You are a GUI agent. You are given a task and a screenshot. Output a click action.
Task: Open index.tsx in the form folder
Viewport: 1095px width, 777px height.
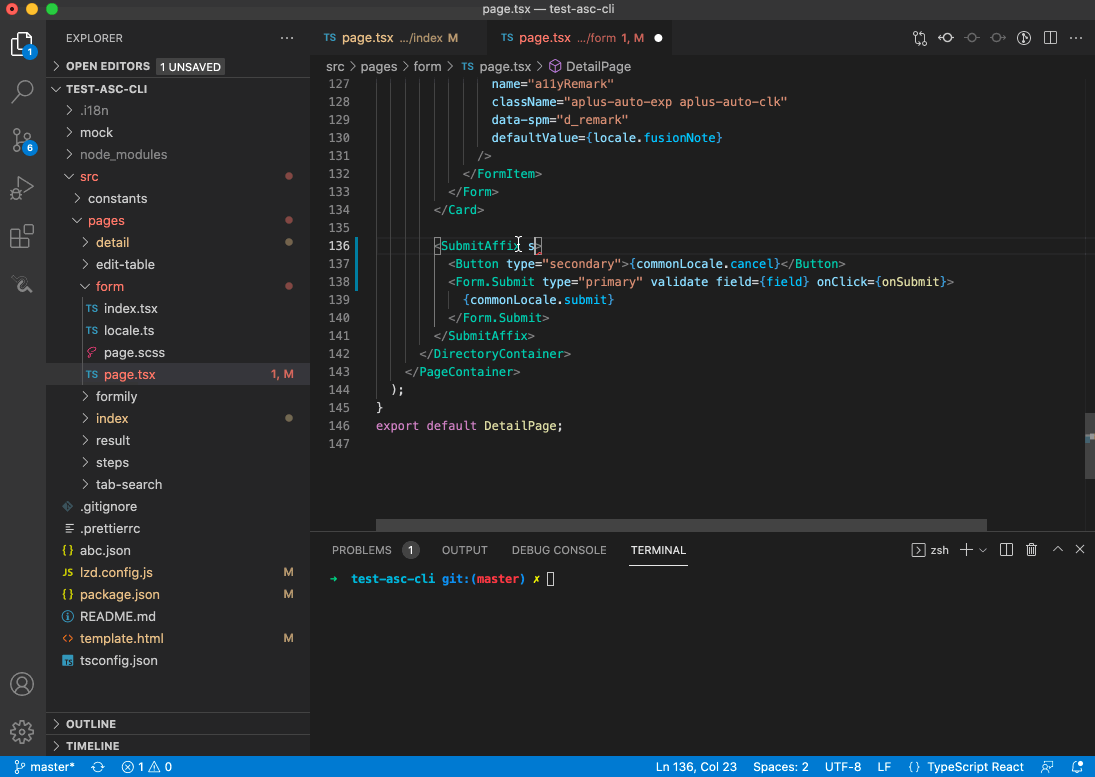[x=131, y=309]
